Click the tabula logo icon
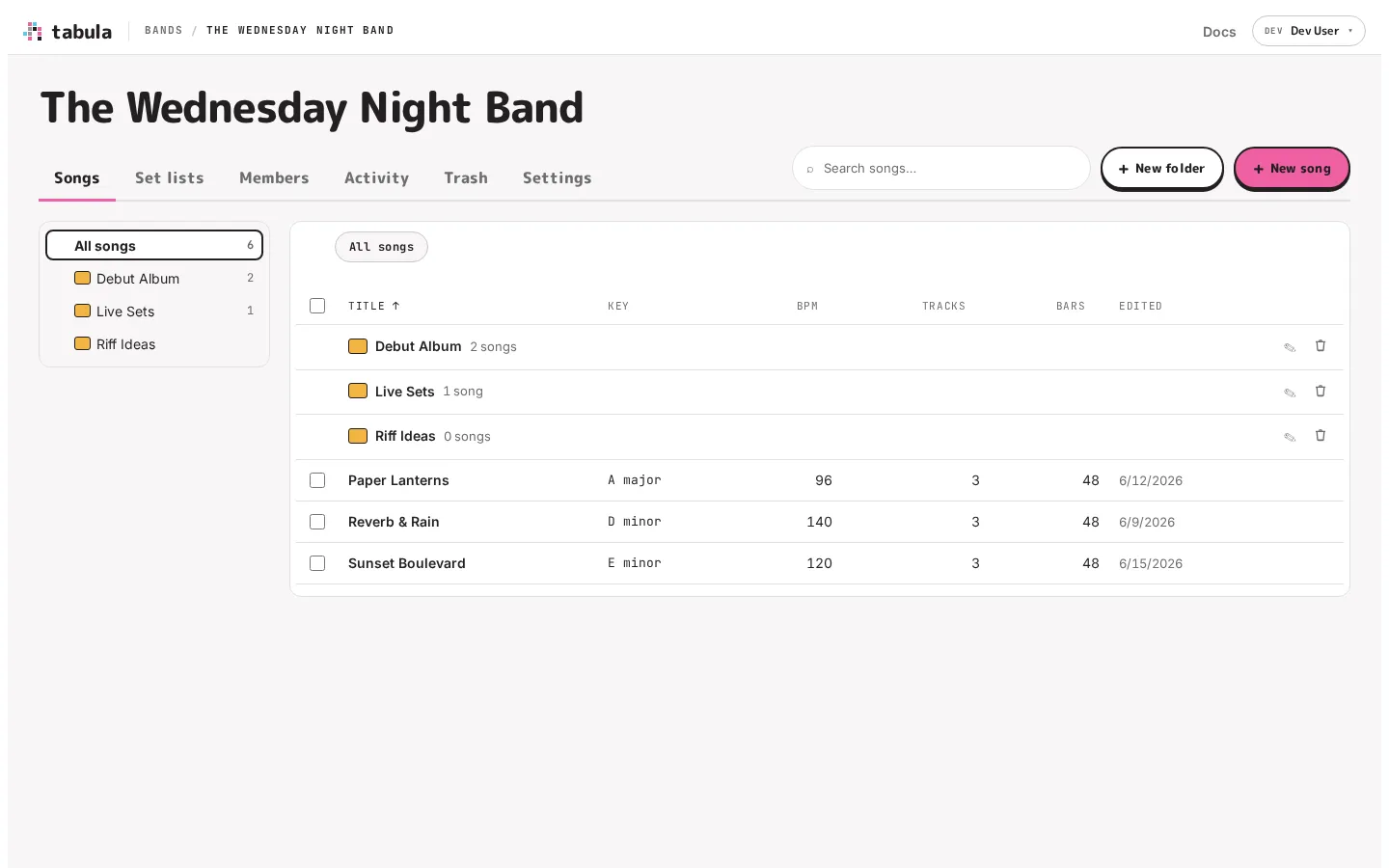This screenshot has width=1389, height=868. [33, 31]
